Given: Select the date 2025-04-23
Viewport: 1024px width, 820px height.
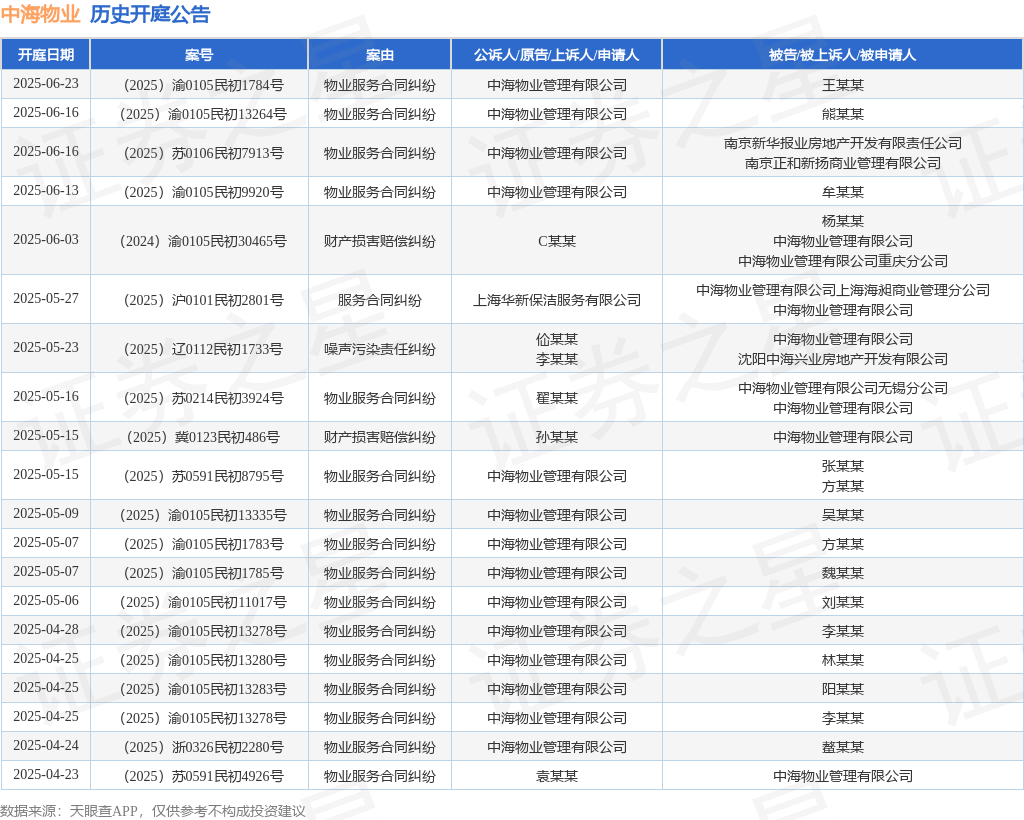Looking at the screenshot, I should click(x=46, y=774).
